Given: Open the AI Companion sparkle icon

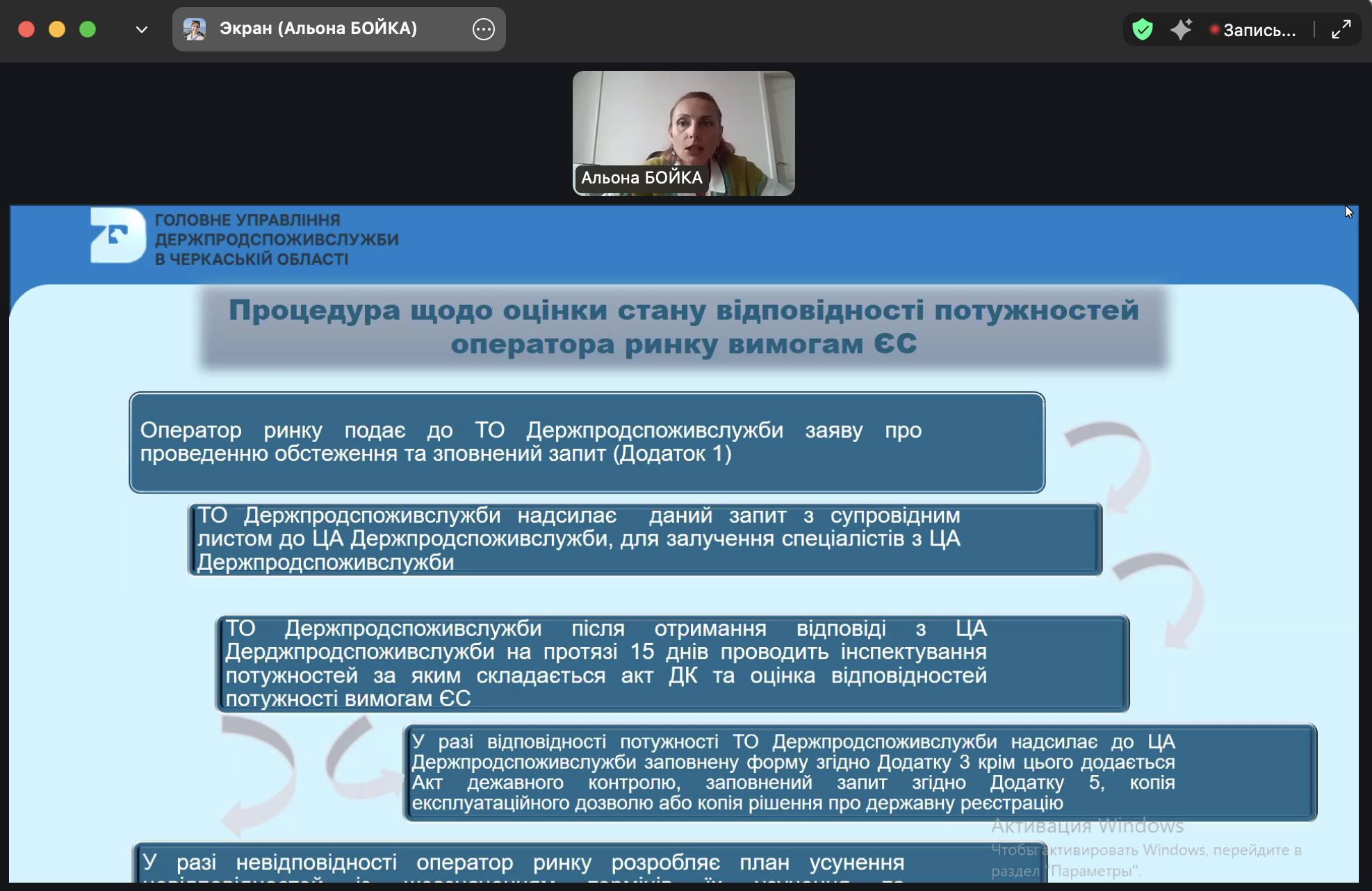Looking at the screenshot, I should 1181,30.
